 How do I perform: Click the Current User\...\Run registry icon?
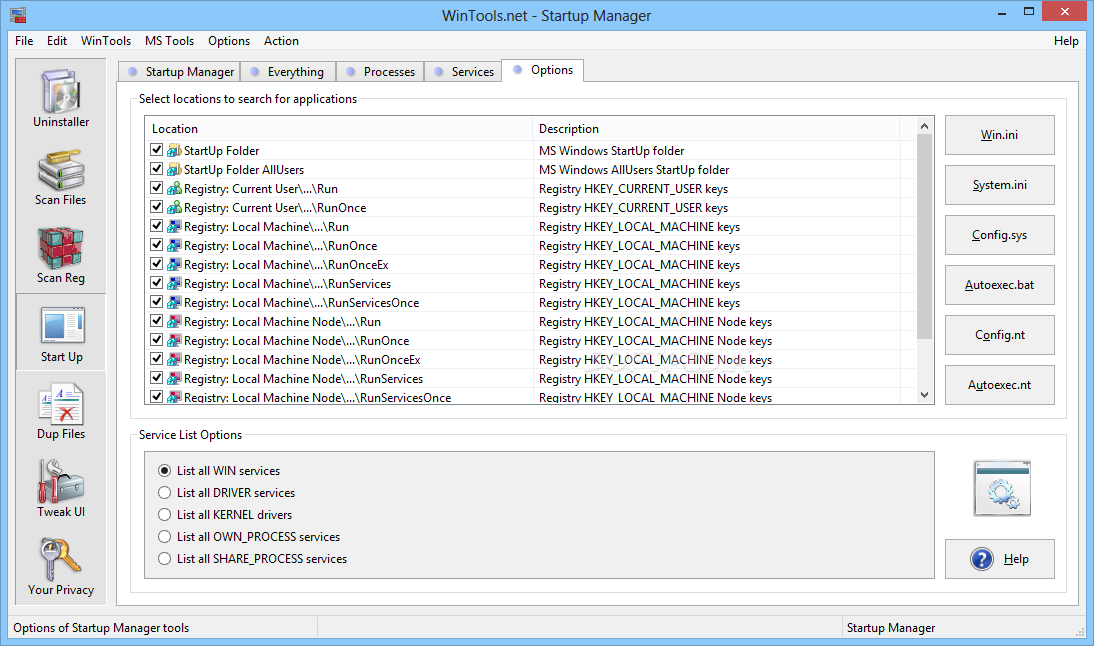tap(174, 188)
